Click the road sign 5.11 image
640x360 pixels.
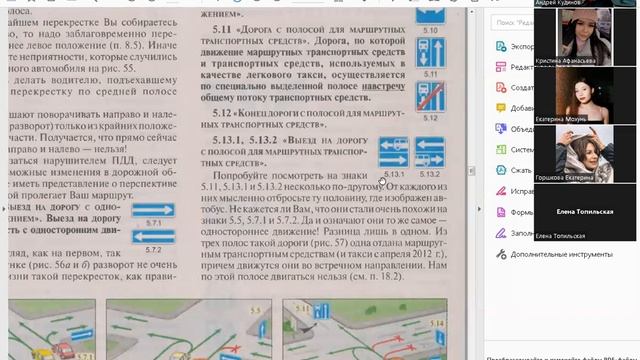[431, 53]
